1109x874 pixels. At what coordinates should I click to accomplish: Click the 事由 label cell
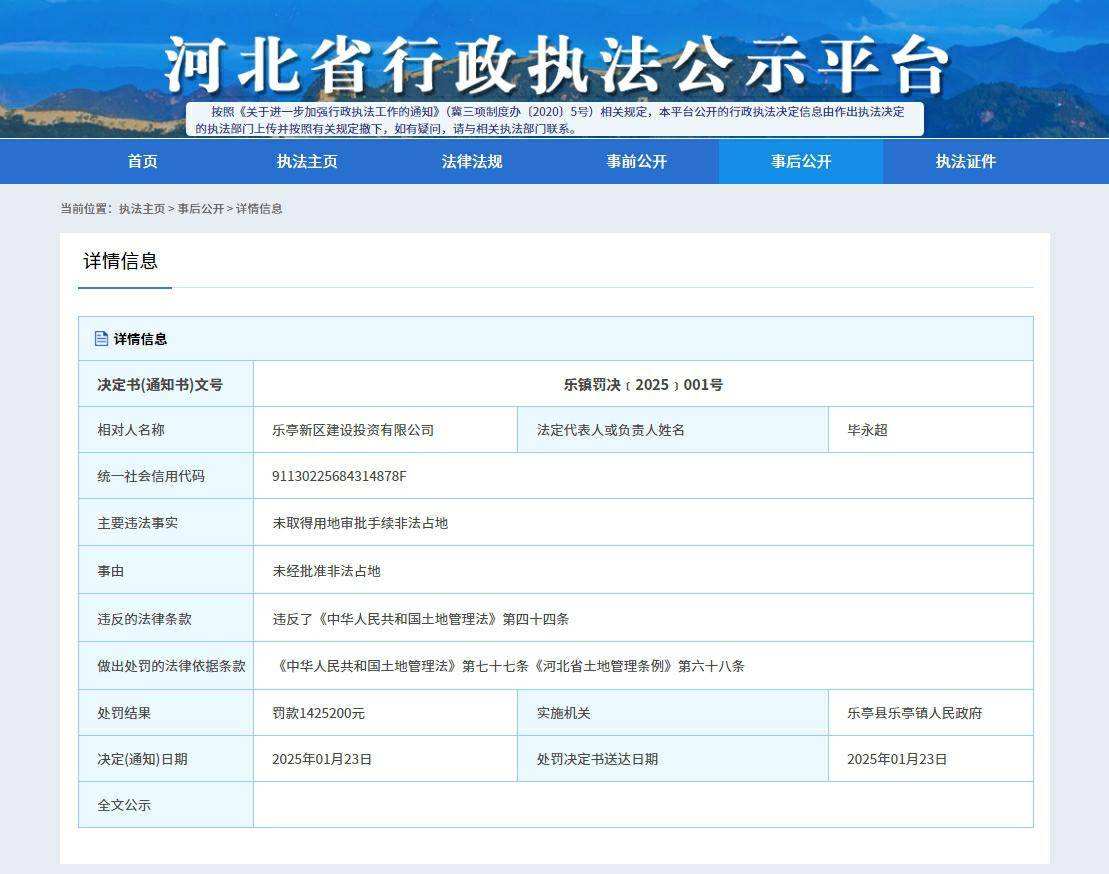pyautogui.click(x=166, y=570)
